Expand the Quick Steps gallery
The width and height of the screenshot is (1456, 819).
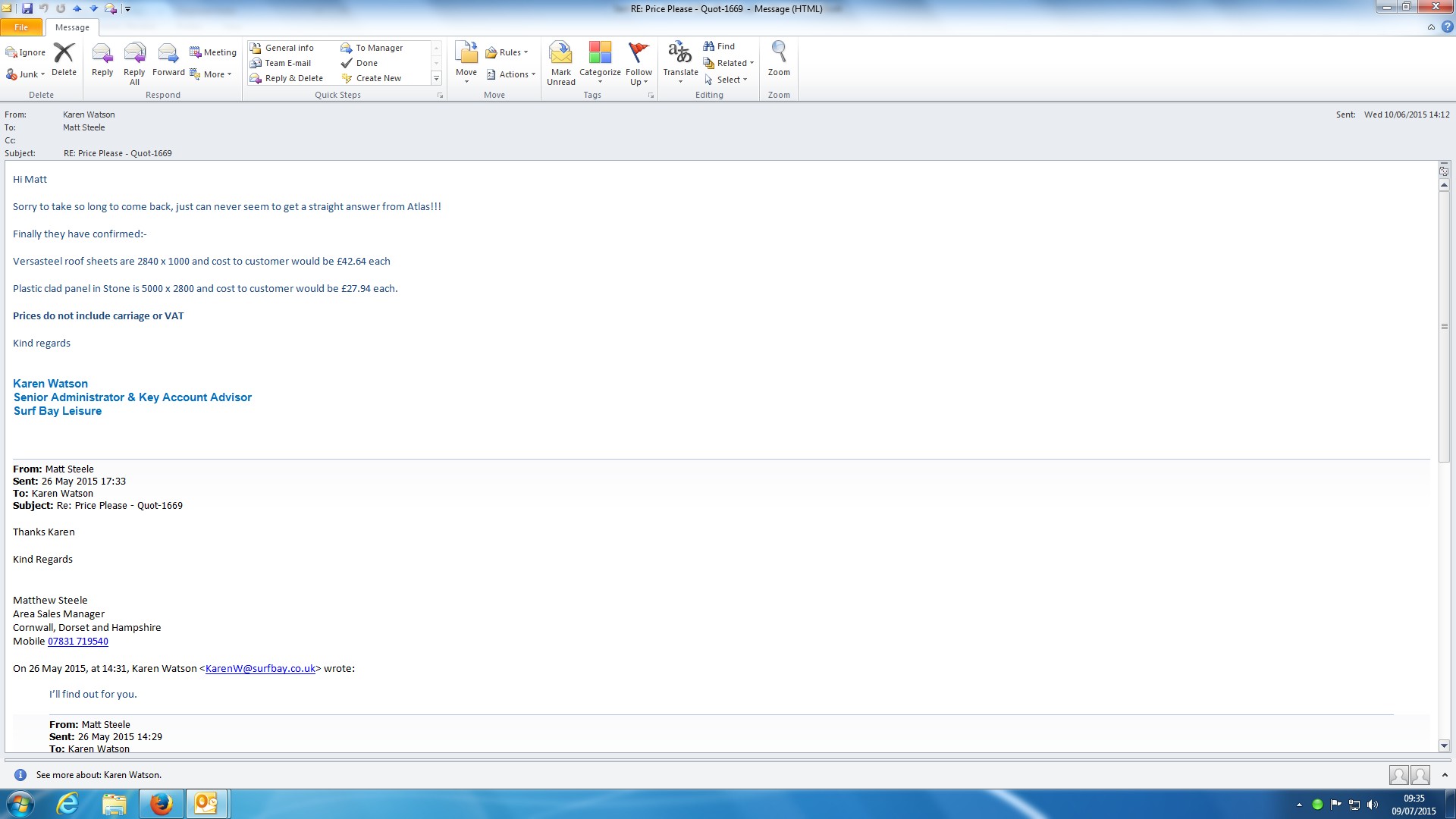[436, 79]
